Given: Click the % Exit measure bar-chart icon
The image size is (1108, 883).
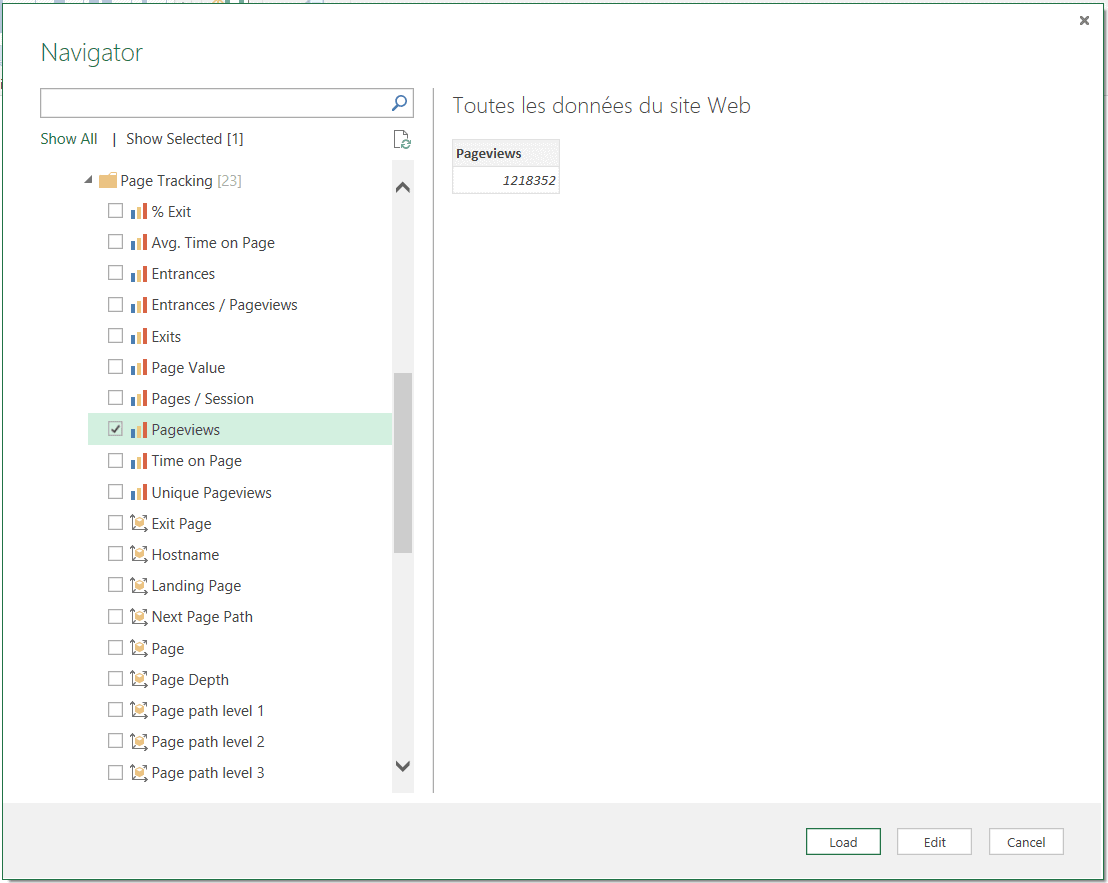Looking at the screenshot, I should (x=139, y=212).
